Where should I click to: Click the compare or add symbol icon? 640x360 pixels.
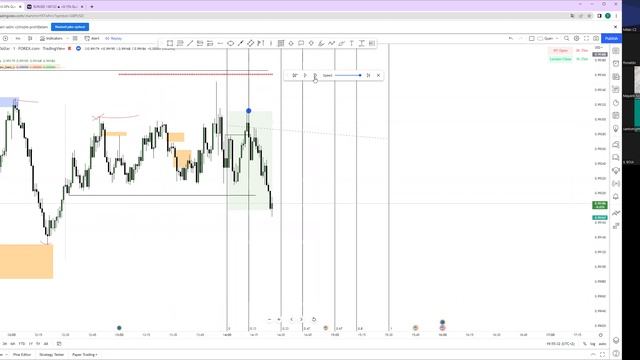pos(5,38)
